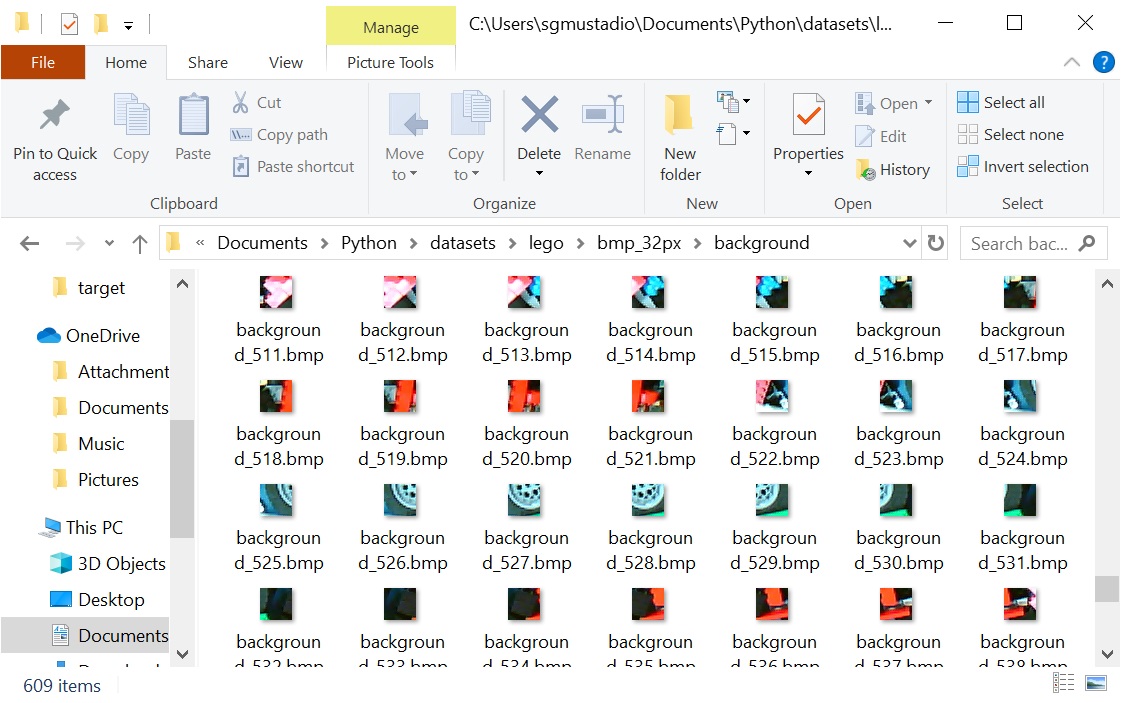Create a New folder
The image size is (1121, 703).
[x=679, y=135]
